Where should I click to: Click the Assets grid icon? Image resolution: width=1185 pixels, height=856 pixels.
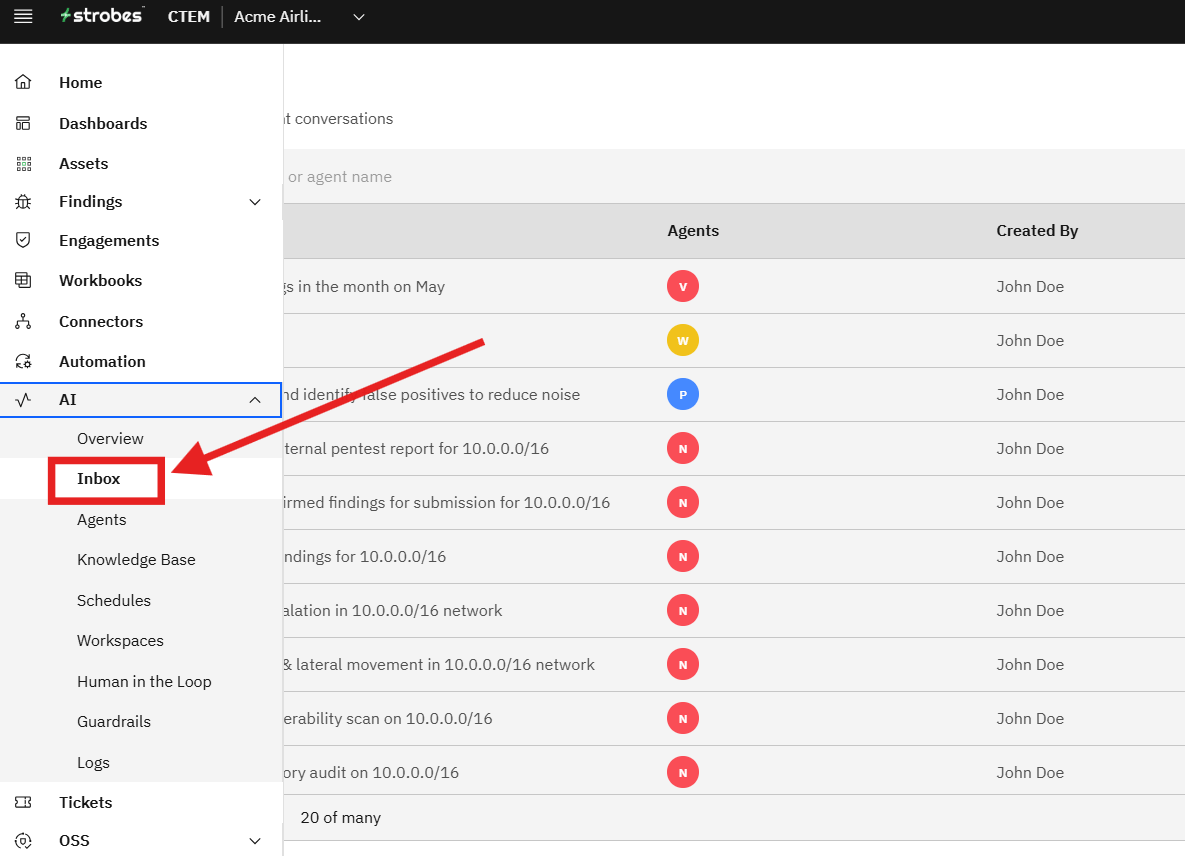coord(23,163)
